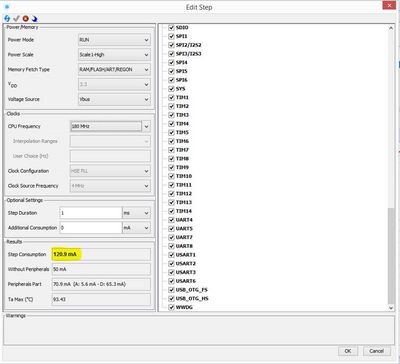Image resolution: width=400 pixels, height=364 pixels.
Task: Click the User Choice (Hz) field
Action: (110, 156)
